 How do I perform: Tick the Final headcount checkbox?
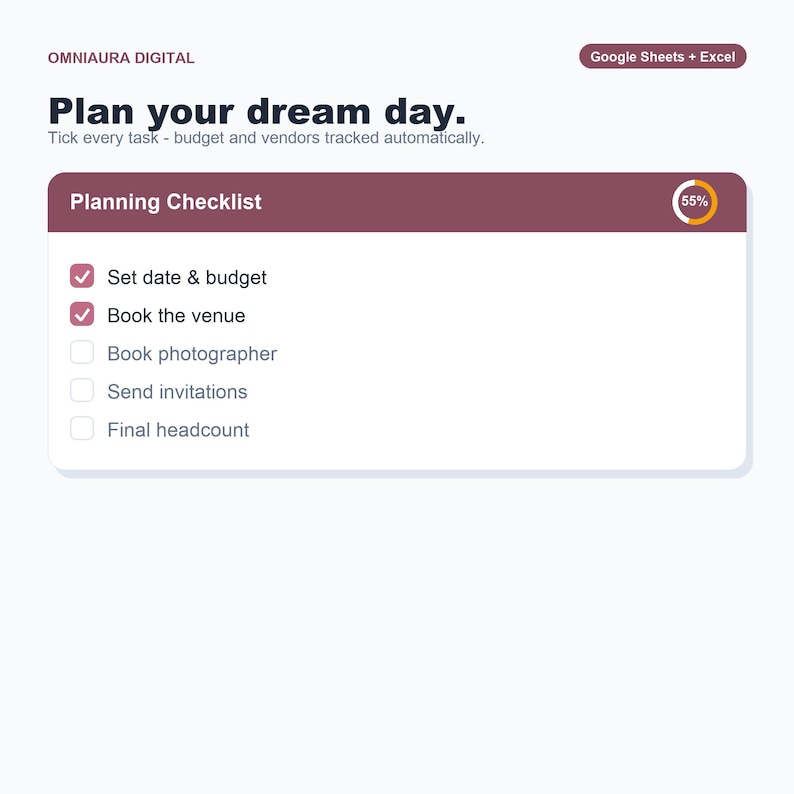(82, 428)
